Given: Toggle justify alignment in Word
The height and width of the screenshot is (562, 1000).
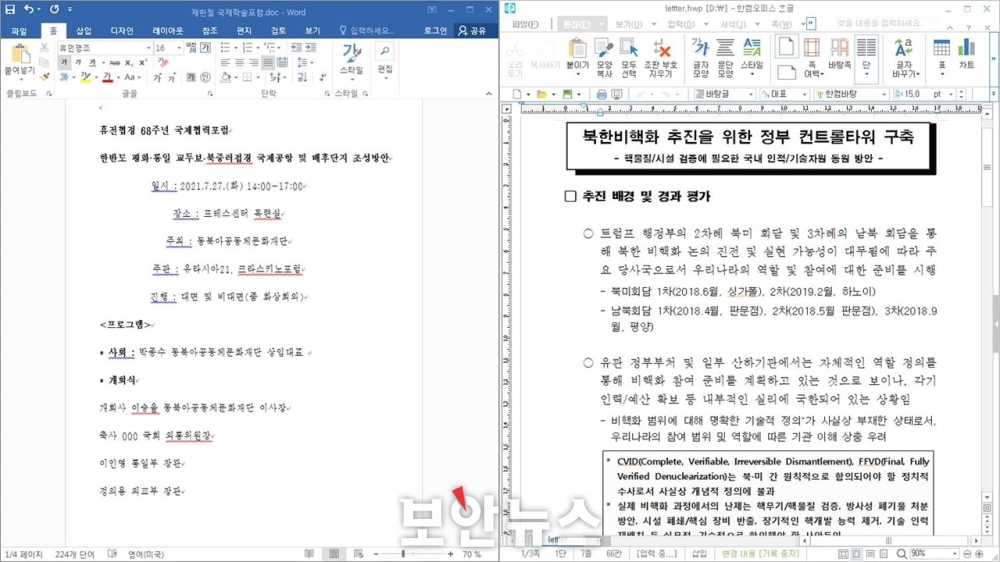Looking at the screenshot, I should click(268, 63).
